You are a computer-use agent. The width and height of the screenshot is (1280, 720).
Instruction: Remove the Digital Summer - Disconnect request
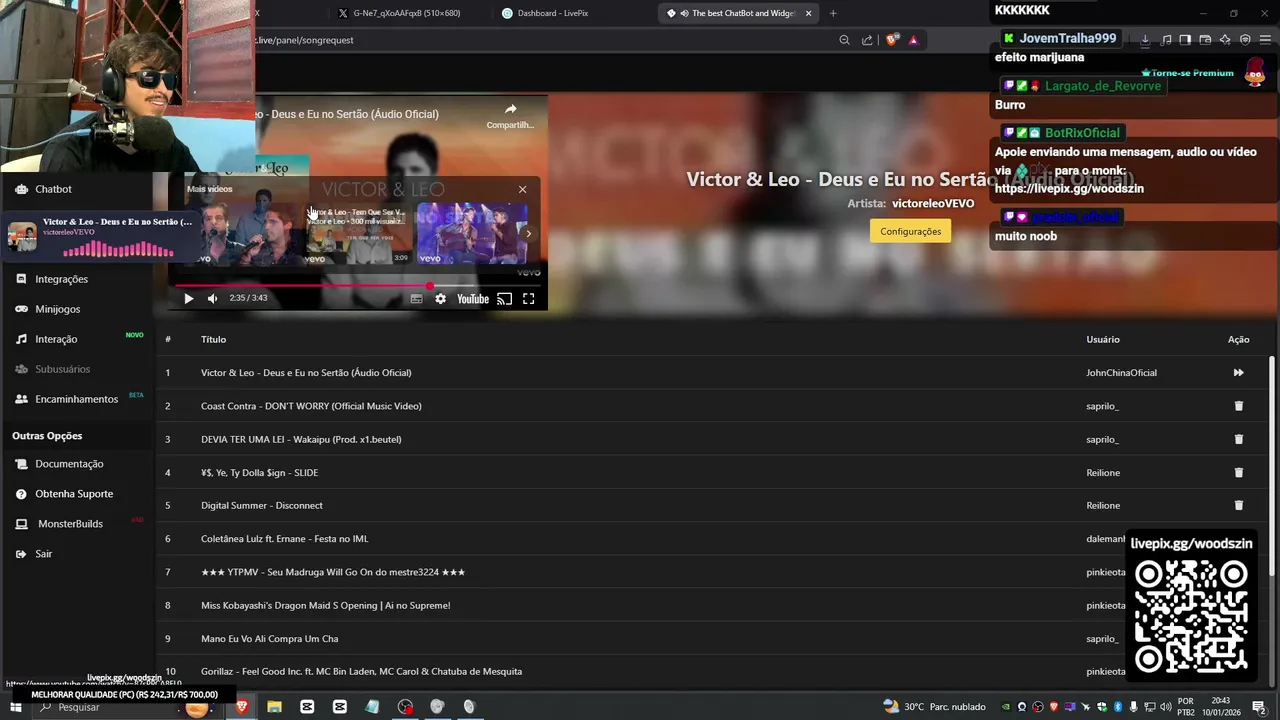(1238, 505)
